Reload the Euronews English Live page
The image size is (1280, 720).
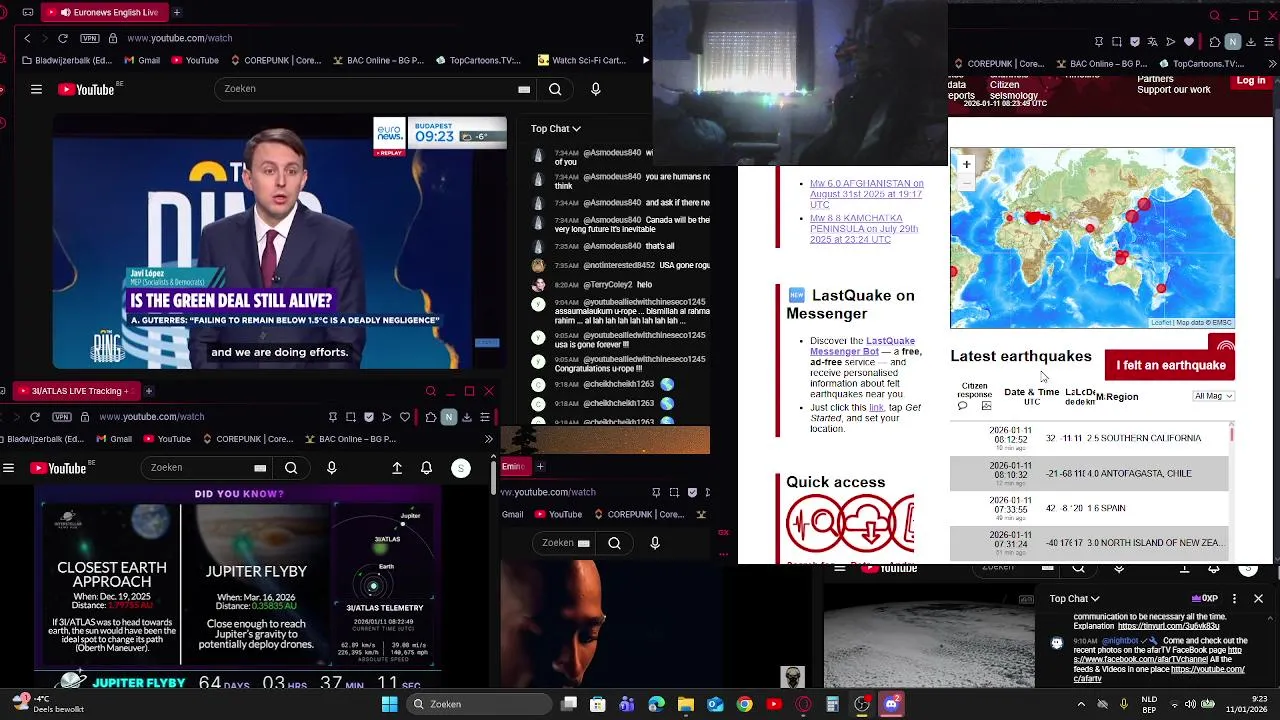[x=63, y=38]
